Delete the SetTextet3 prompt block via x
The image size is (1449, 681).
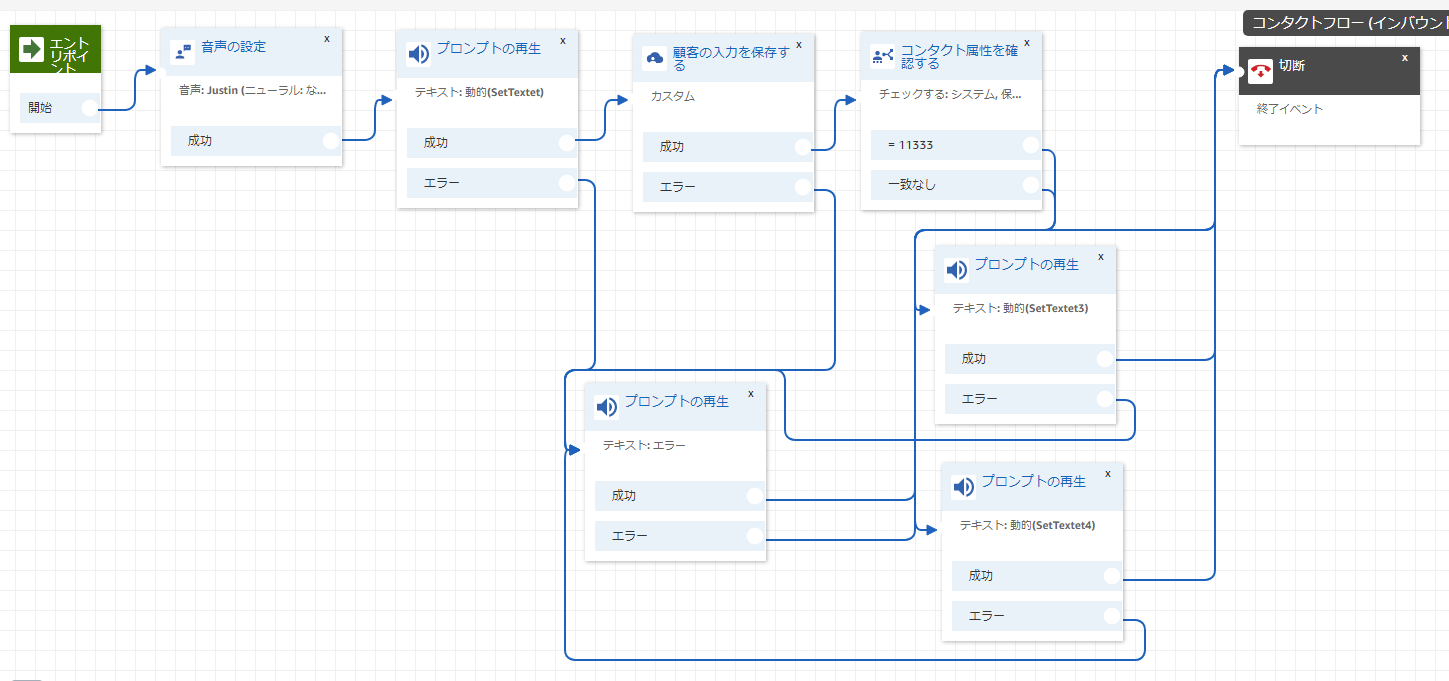click(1101, 256)
